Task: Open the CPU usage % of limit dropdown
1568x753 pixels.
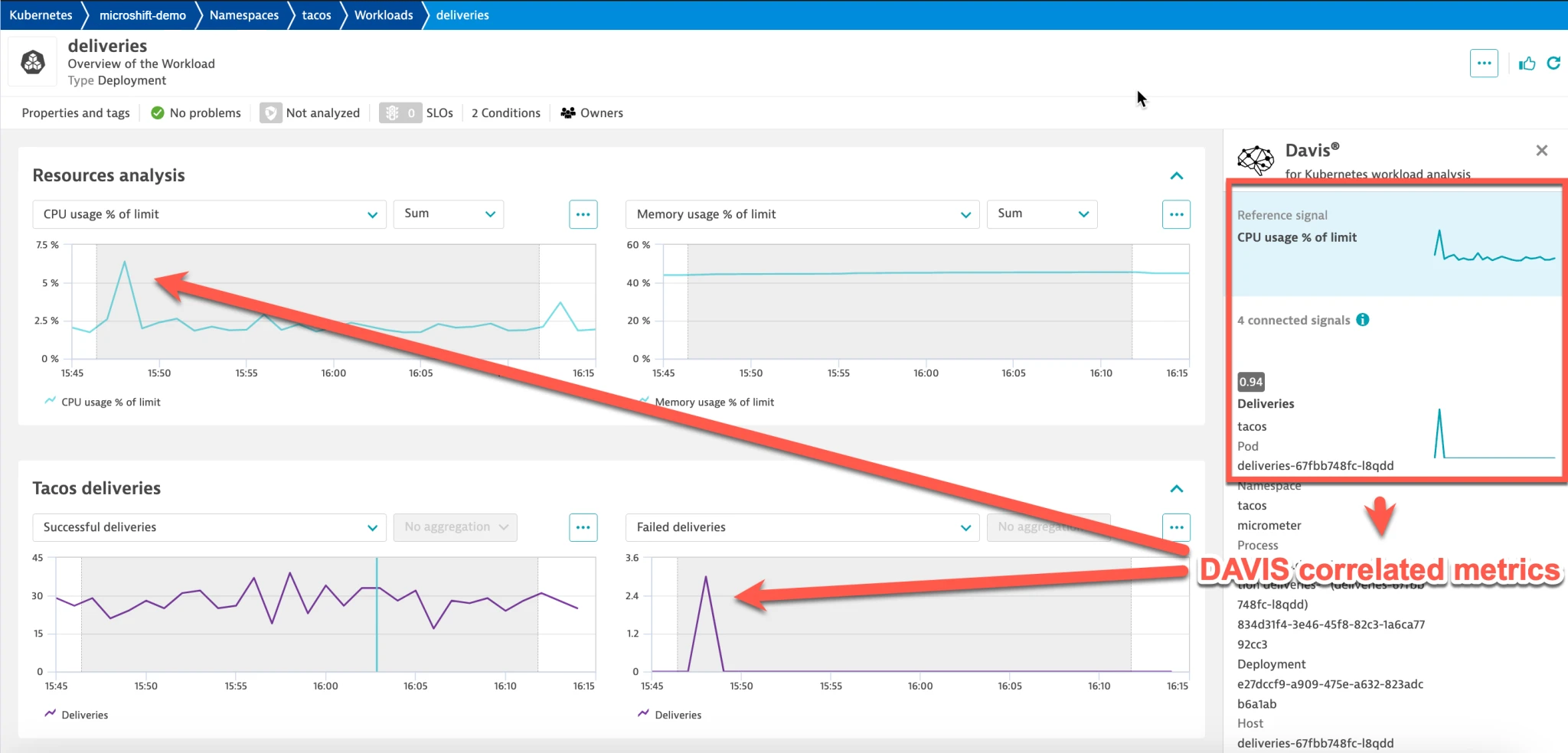Action: click(209, 214)
